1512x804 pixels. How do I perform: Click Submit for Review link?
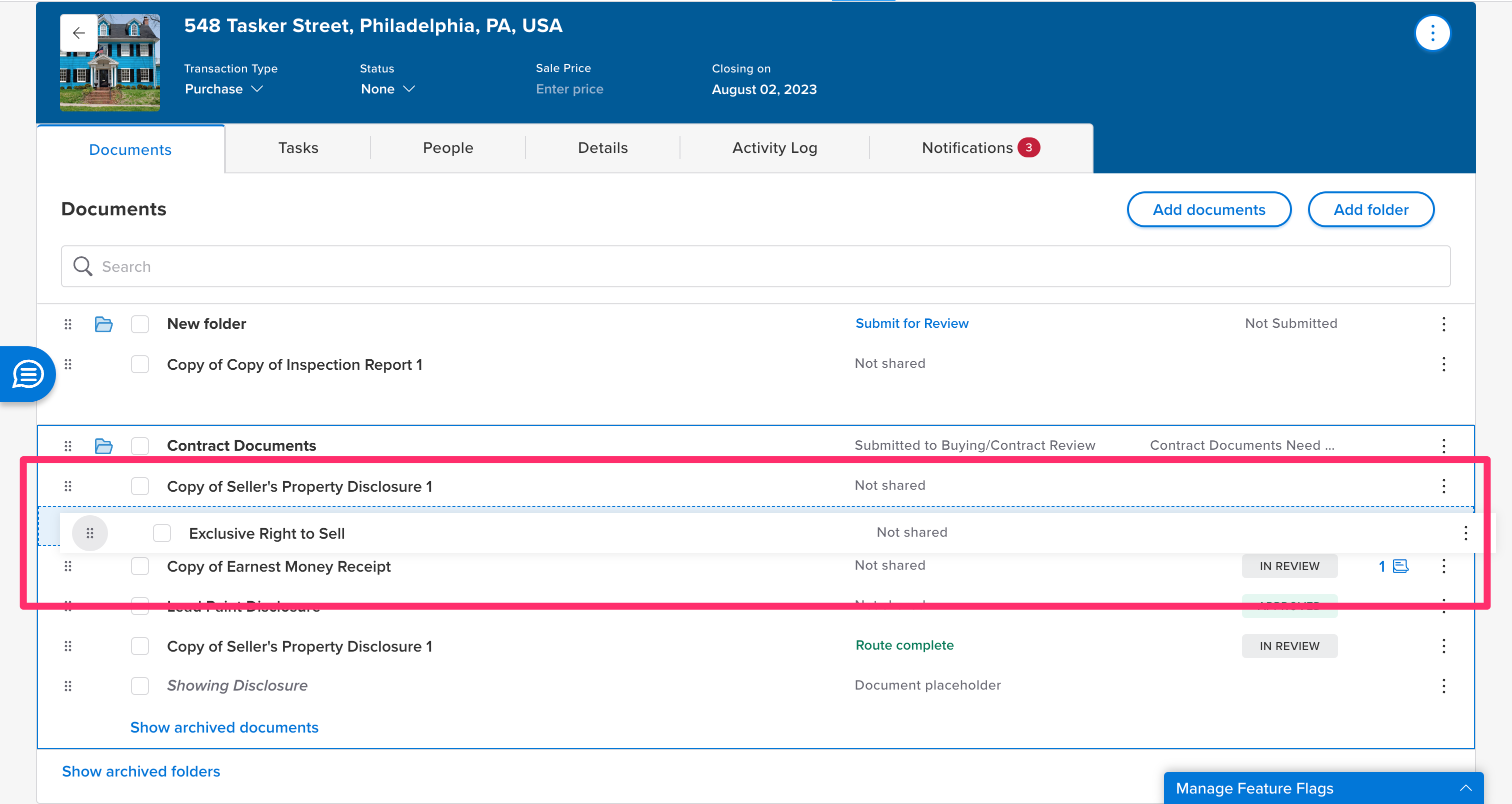[911, 323]
